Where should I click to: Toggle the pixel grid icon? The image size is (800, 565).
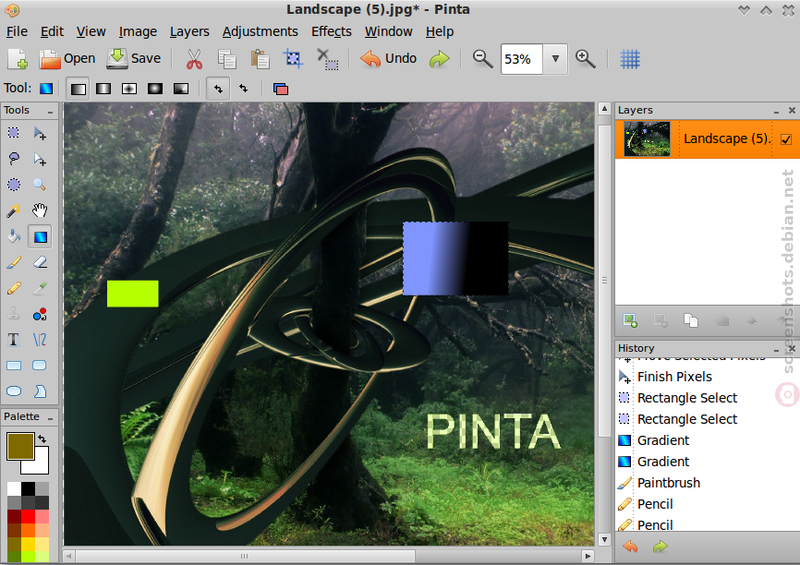click(630, 59)
